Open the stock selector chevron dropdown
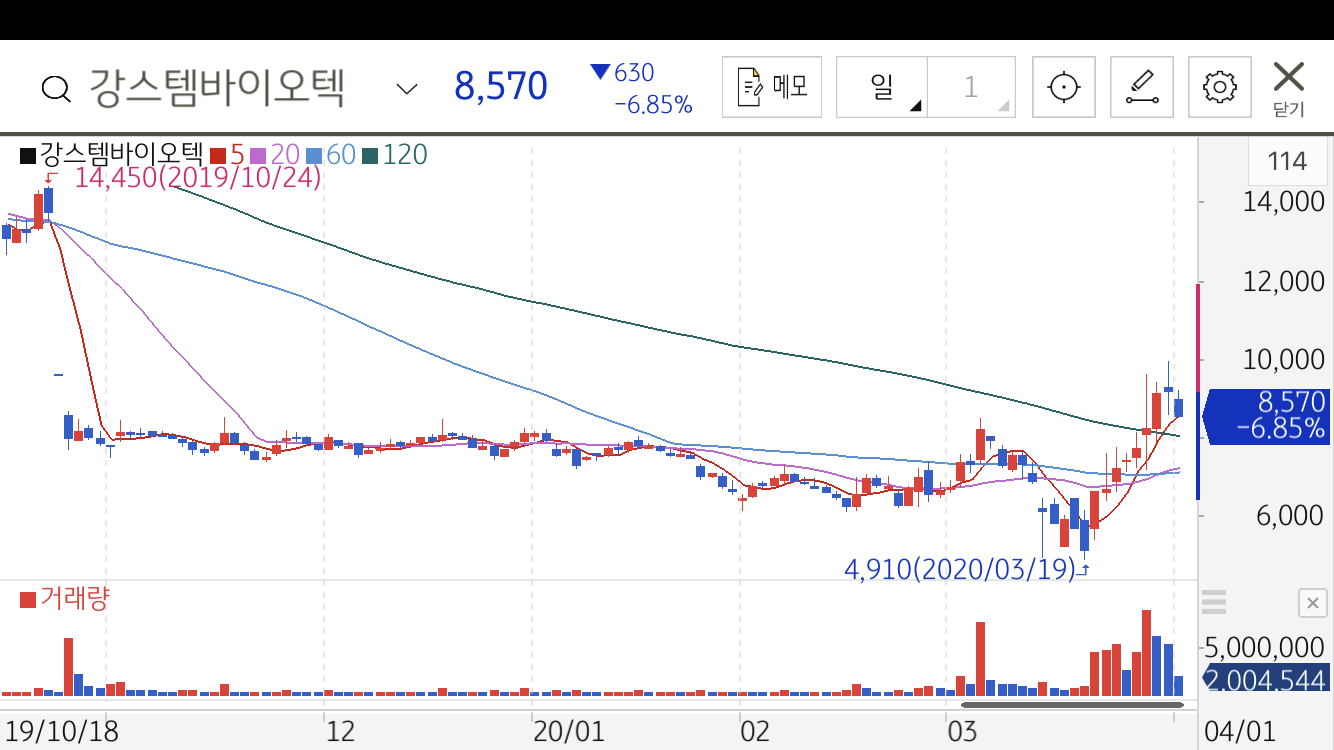This screenshot has height=750, width=1334. click(406, 89)
